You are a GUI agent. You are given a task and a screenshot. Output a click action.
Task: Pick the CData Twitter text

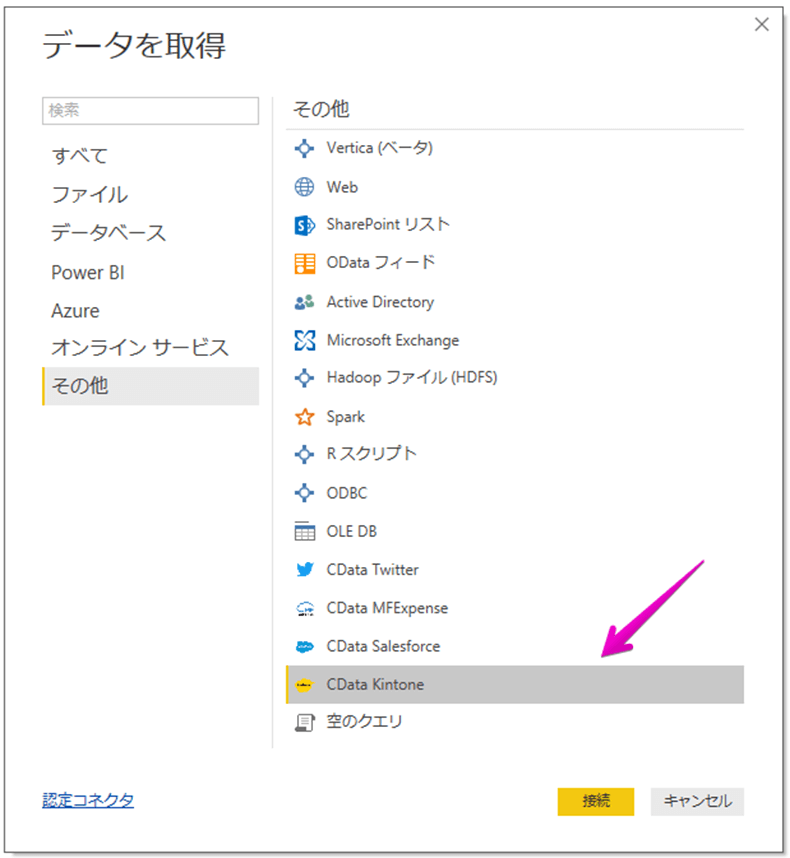click(x=373, y=570)
